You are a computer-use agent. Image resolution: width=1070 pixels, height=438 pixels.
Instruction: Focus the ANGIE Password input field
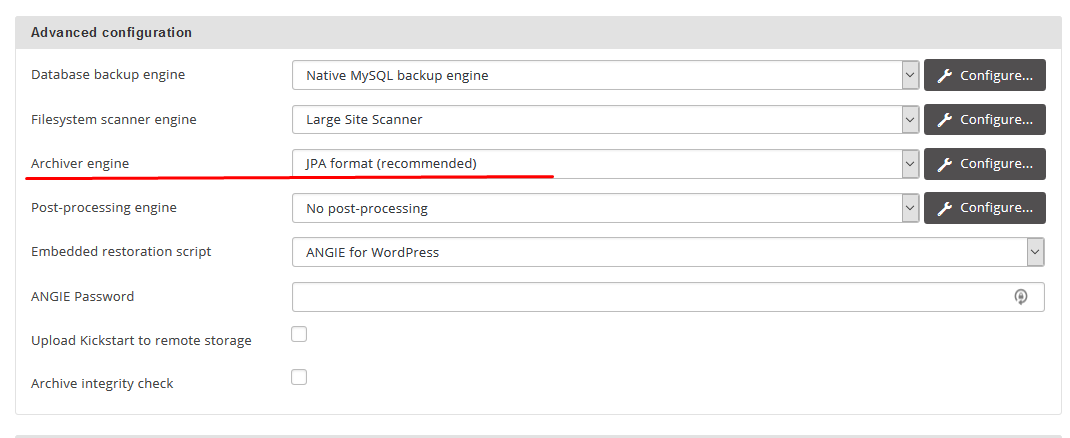click(x=650, y=297)
